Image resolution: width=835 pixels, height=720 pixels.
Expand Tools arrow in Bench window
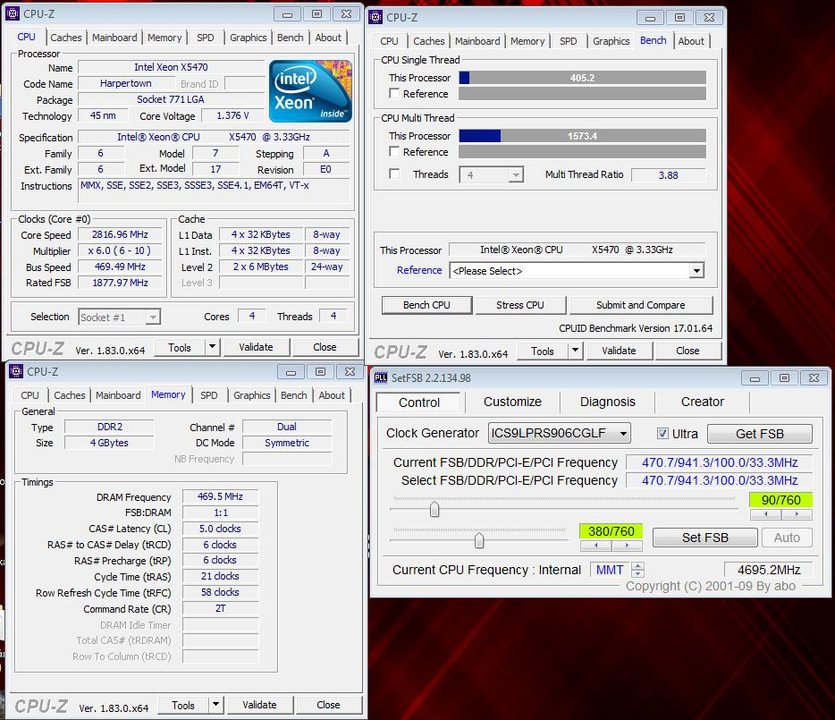575,350
